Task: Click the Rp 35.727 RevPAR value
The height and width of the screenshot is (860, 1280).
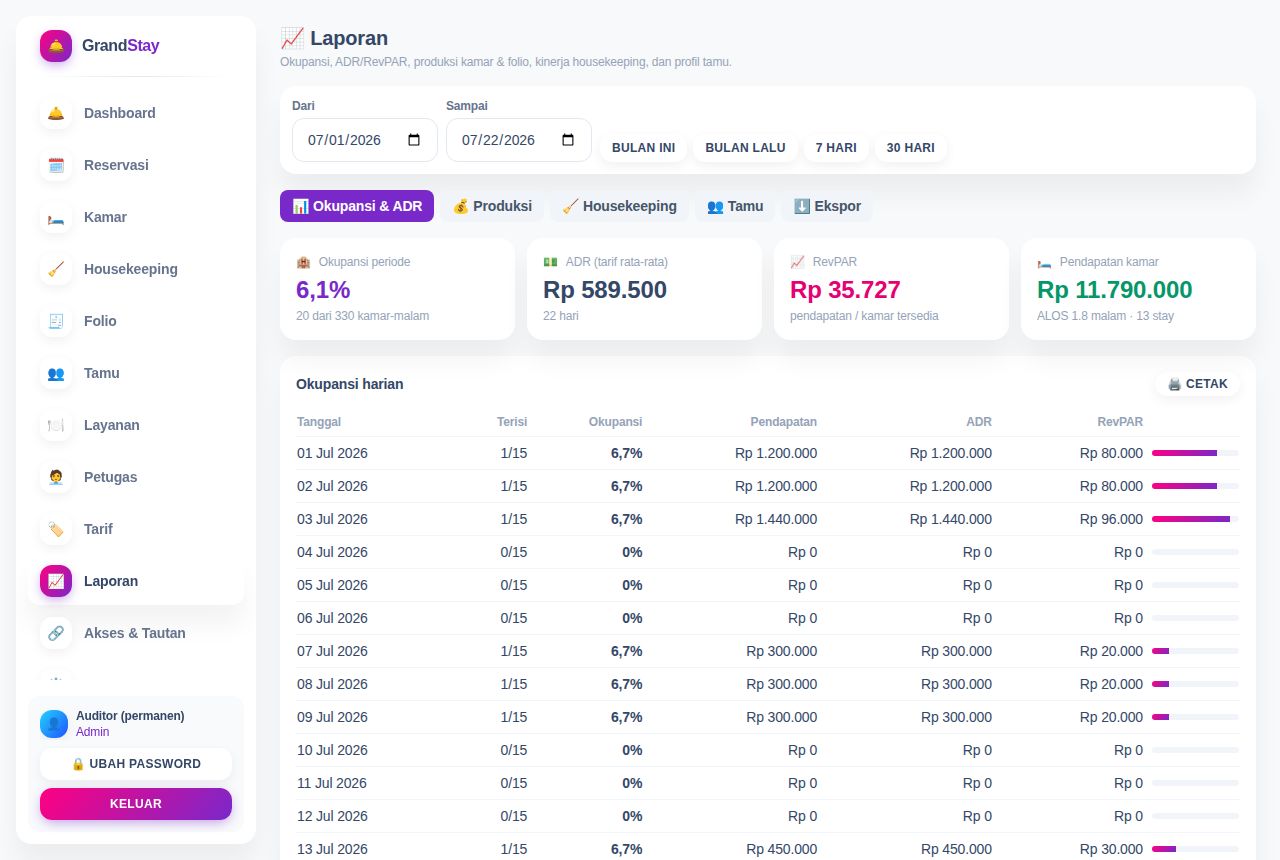Action: coord(845,290)
